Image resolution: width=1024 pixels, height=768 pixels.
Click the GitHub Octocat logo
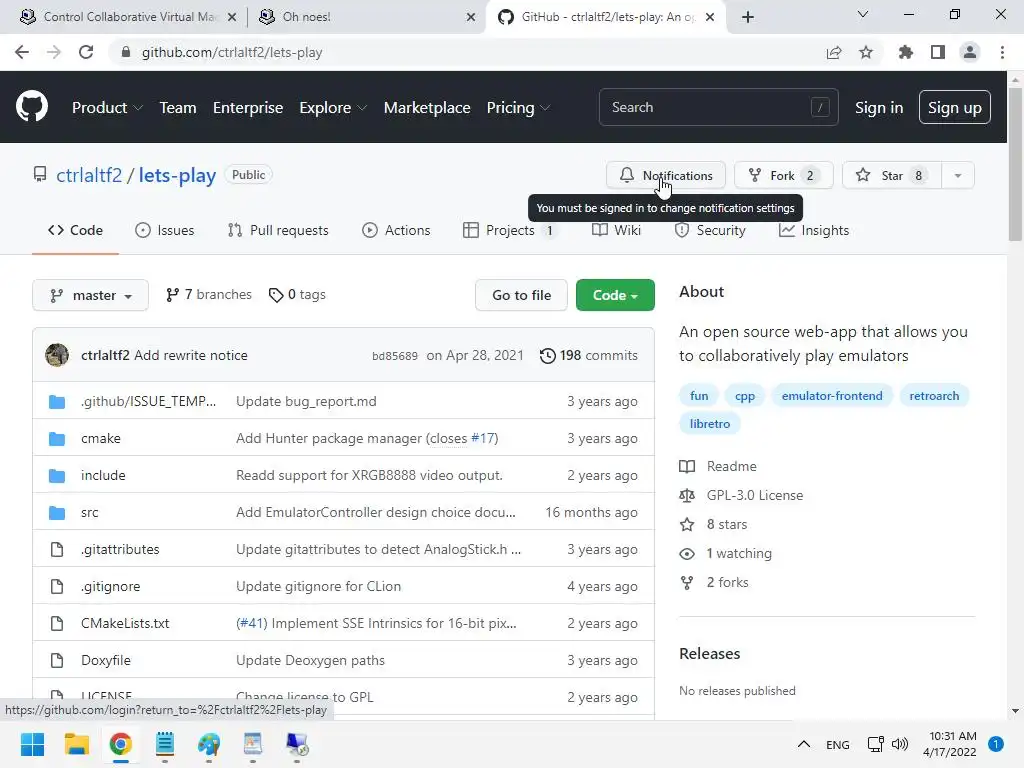pos(32,107)
